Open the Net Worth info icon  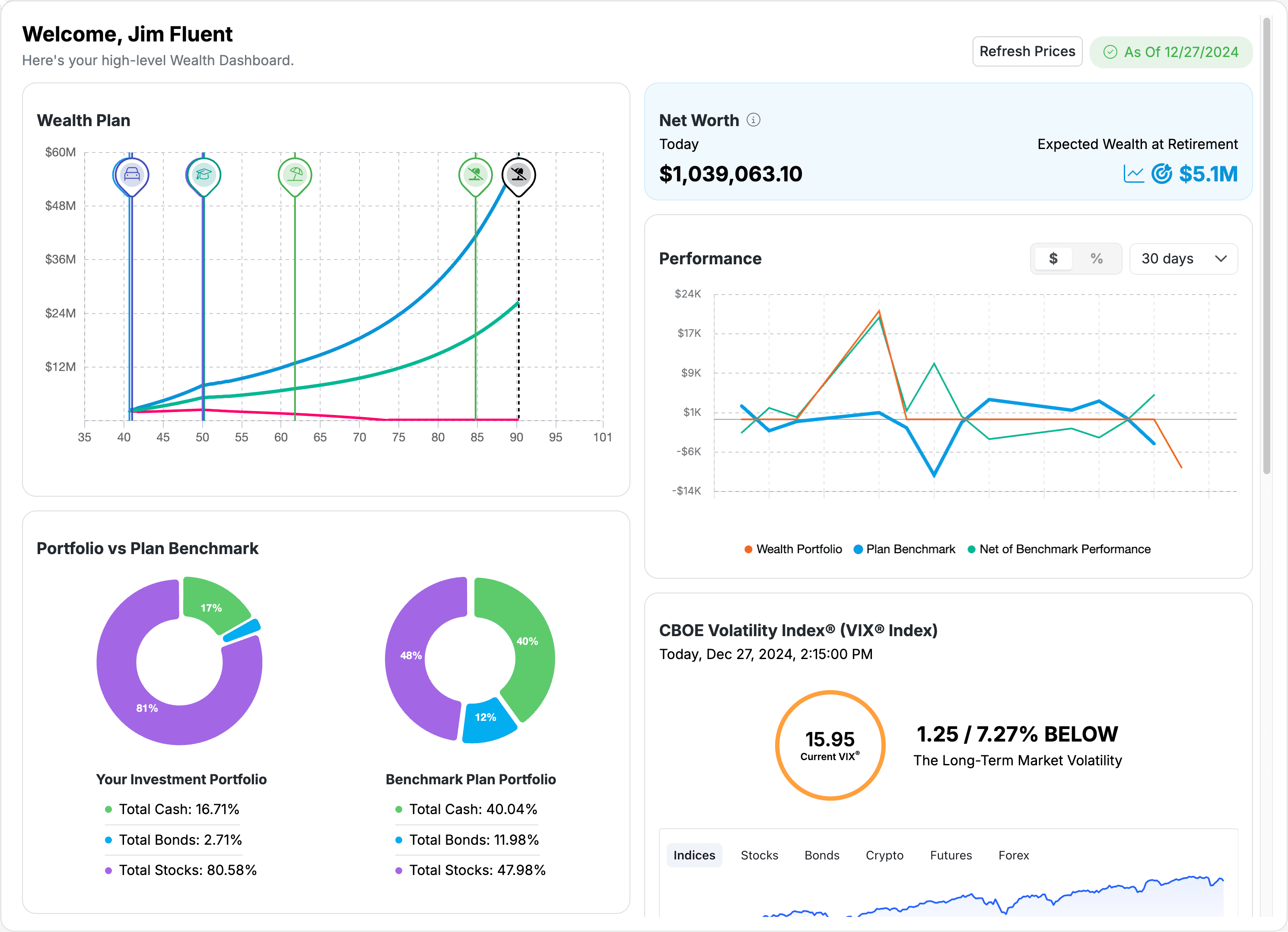coord(754,120)
